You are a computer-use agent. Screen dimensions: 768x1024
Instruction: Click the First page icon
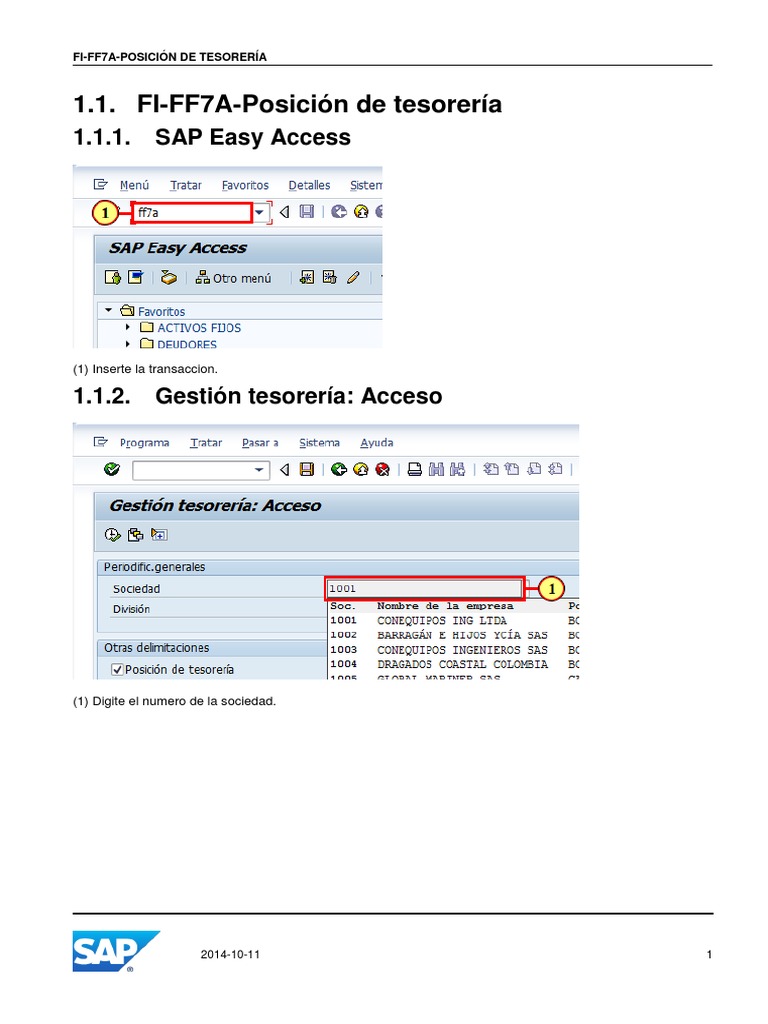point(491,469)
